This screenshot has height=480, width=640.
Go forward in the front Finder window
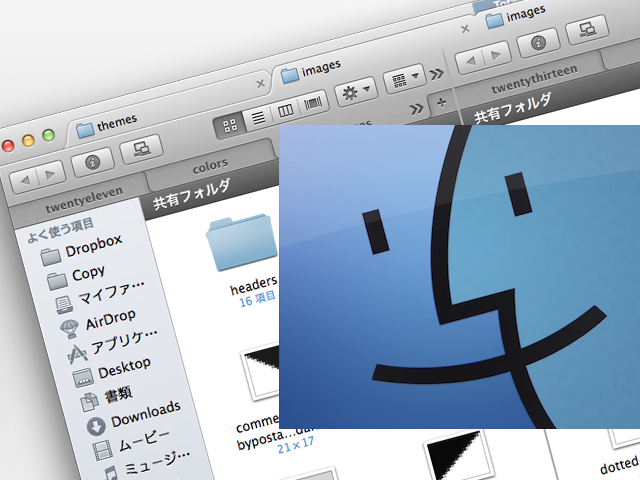click(x=50, y=174)
